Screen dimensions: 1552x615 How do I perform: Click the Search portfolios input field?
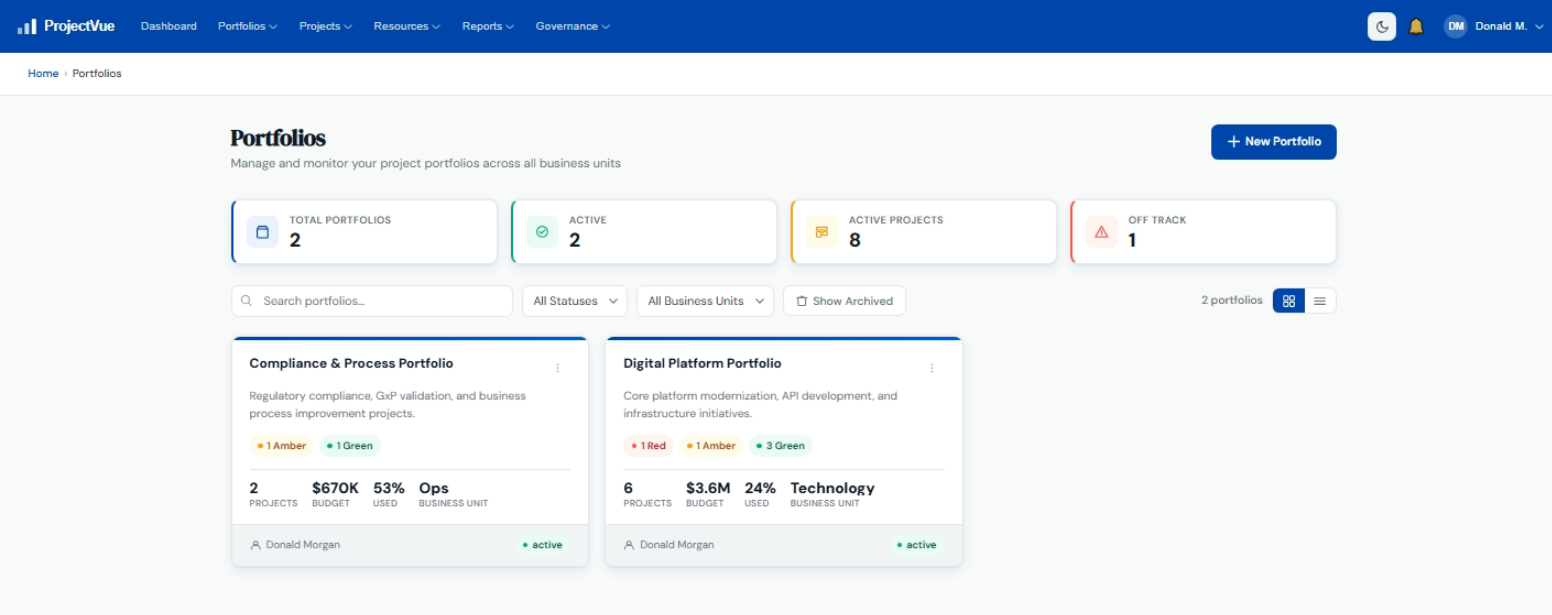pyautogui.click(x=372, y=301)
